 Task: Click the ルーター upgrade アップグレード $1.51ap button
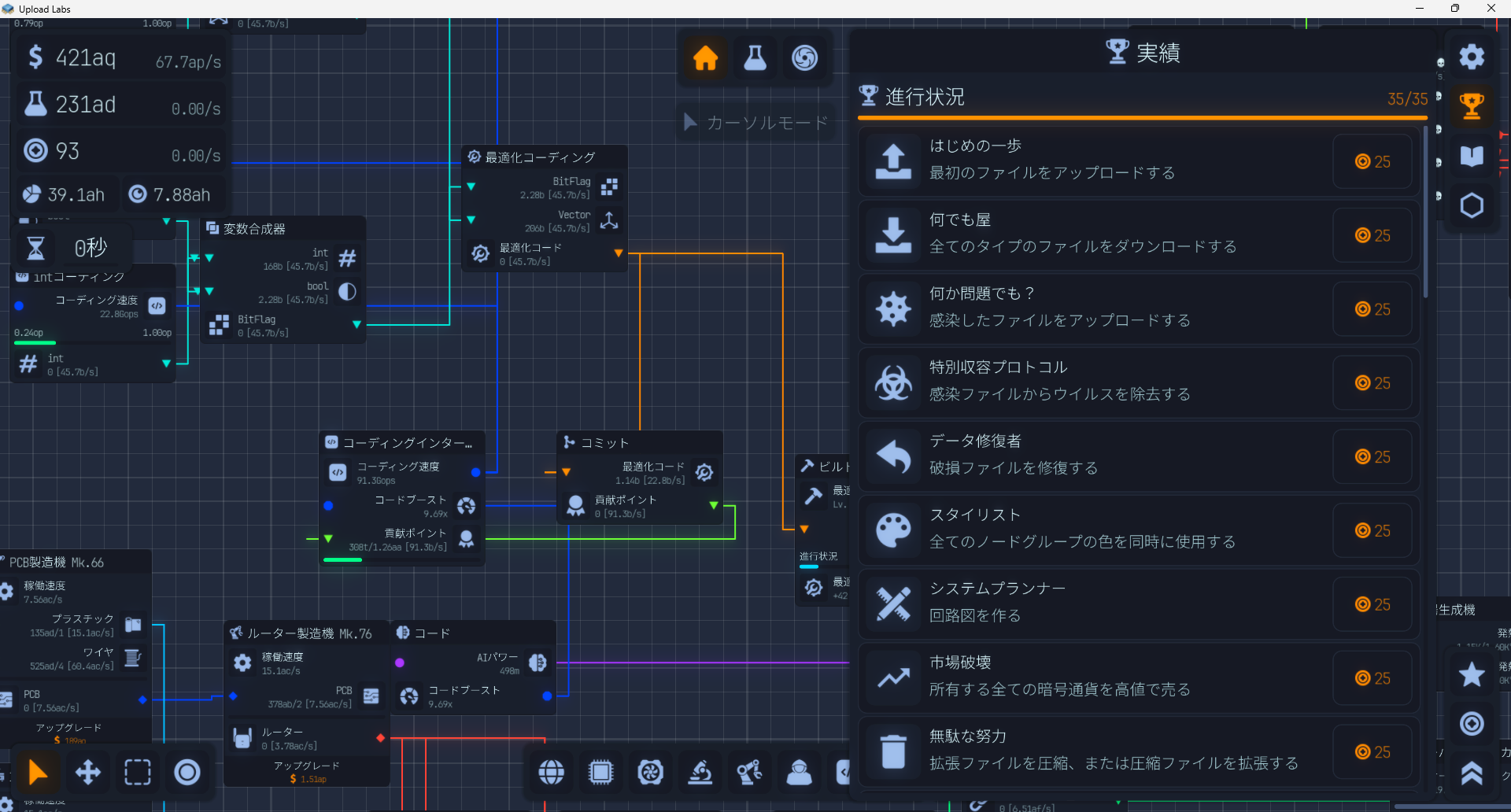(x=307, y=772)
